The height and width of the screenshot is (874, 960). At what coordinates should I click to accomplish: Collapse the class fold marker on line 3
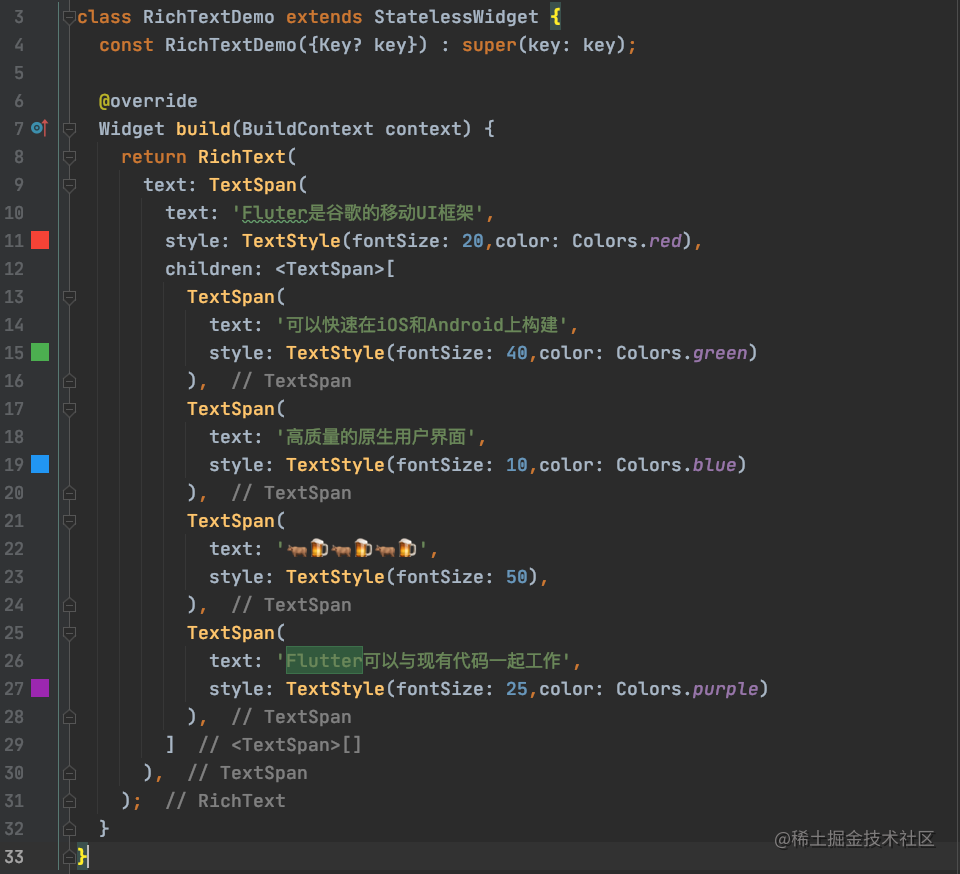tap(69, 17)
